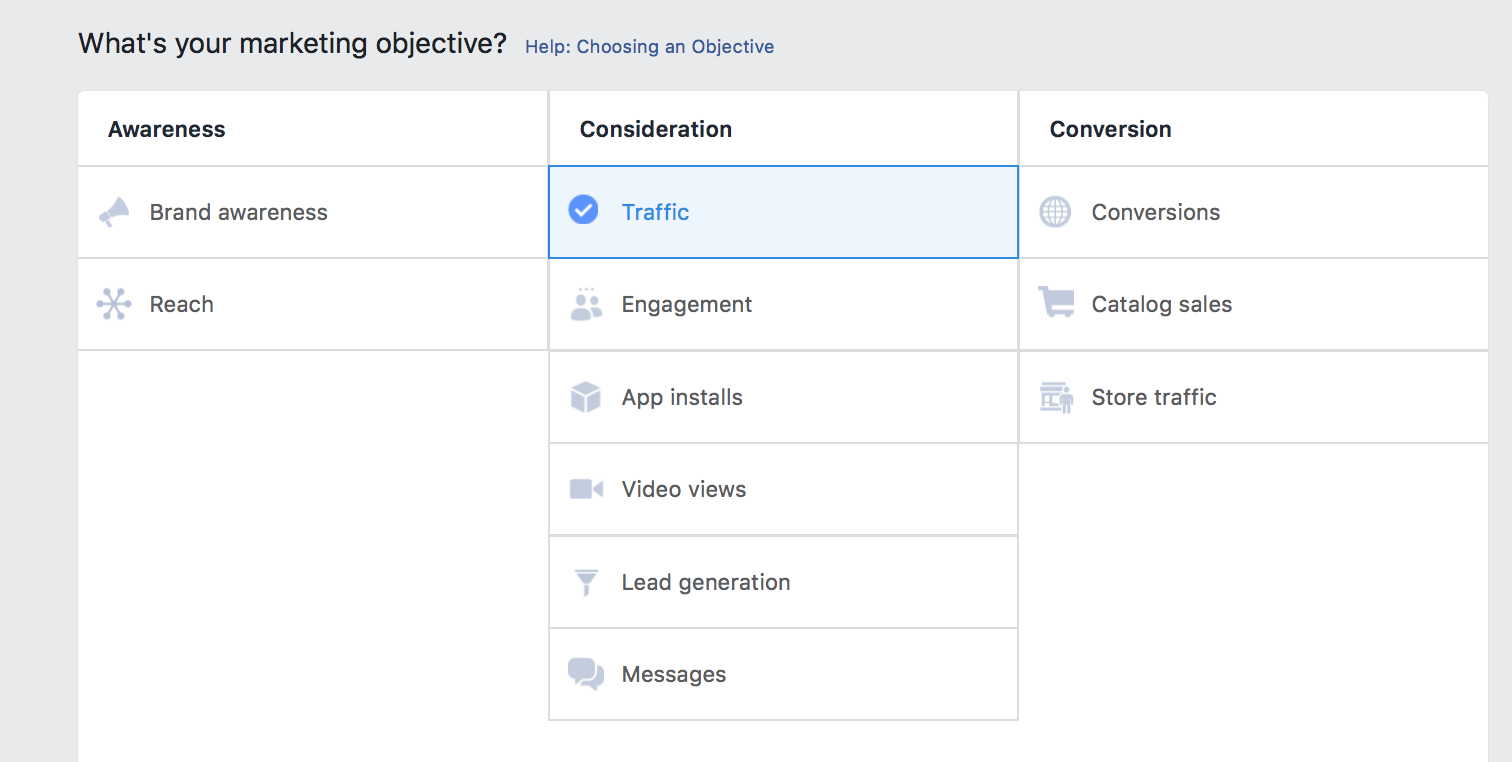The width and height of the screenshot is (1512, 762).
Task: Pick the Lead generation objective label
Action: pyautogui.click(x=705, y=582)
